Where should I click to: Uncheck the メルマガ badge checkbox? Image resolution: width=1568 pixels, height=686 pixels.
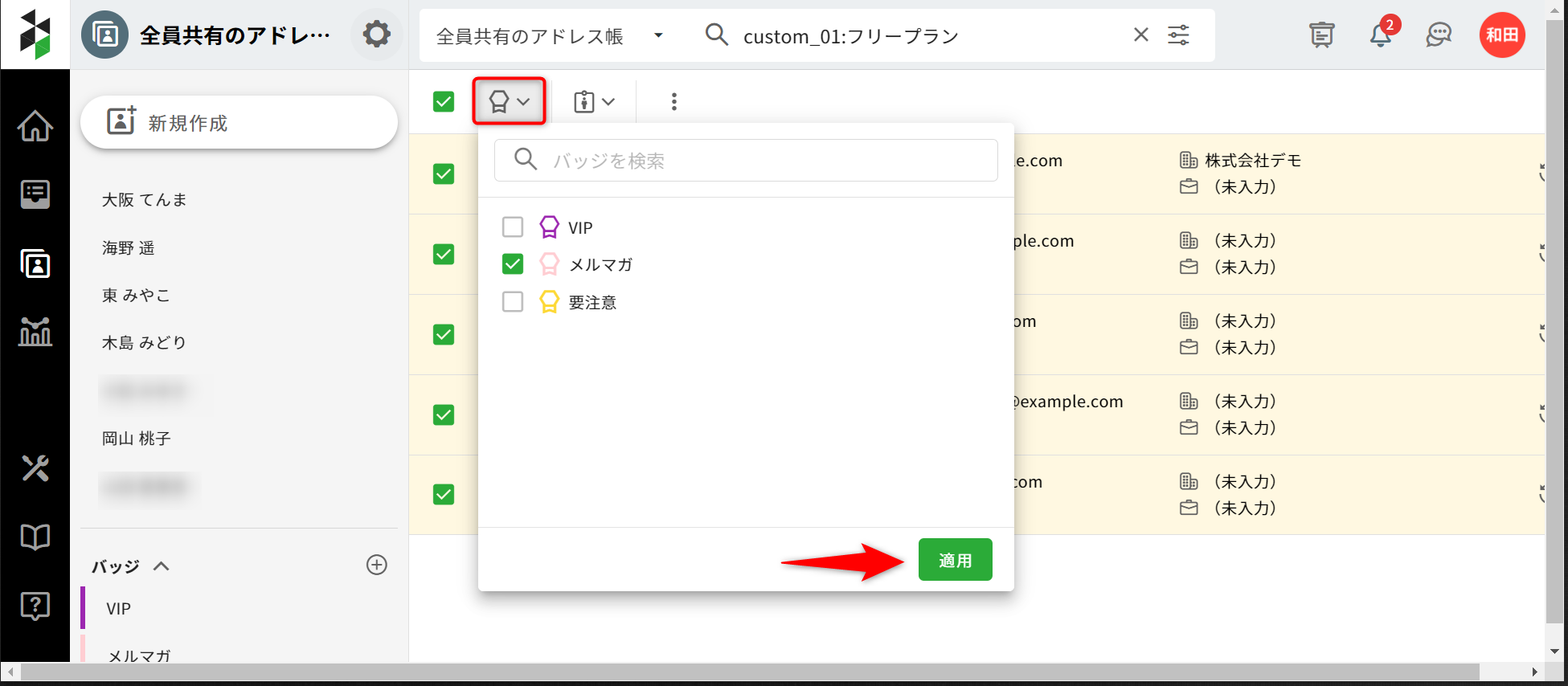[513, 264]
